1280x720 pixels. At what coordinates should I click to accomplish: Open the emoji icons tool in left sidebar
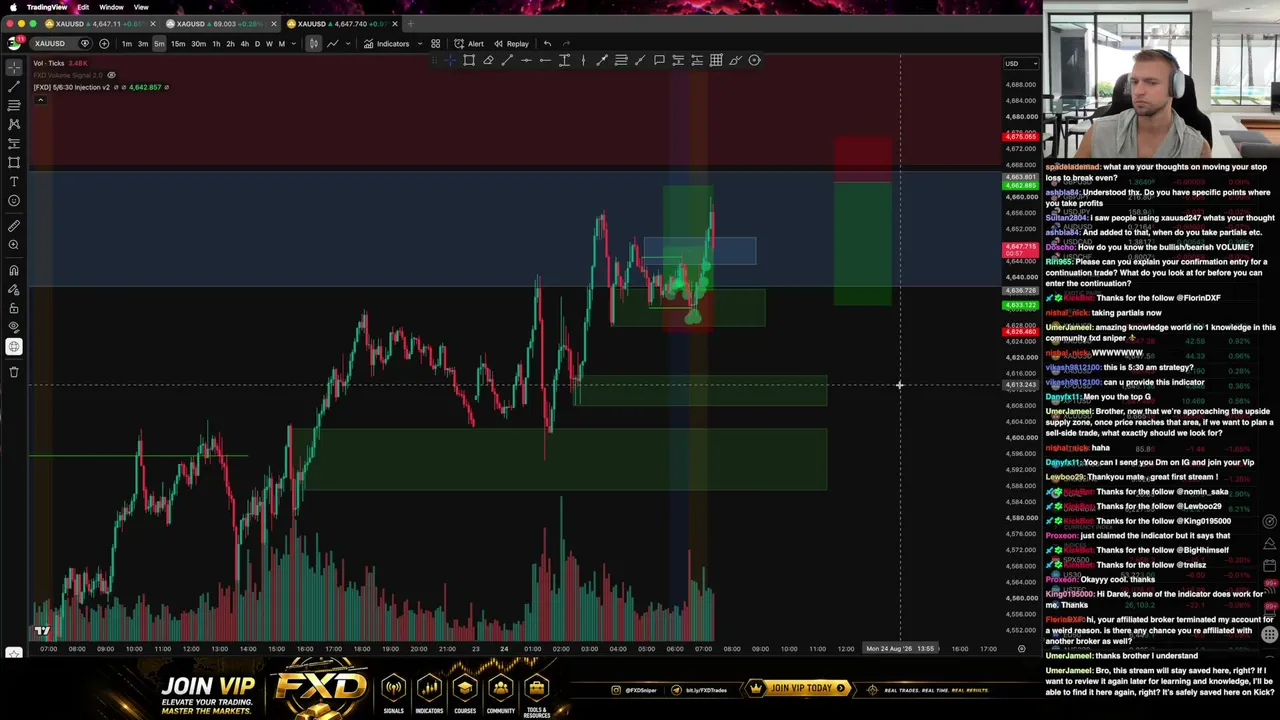14,200
